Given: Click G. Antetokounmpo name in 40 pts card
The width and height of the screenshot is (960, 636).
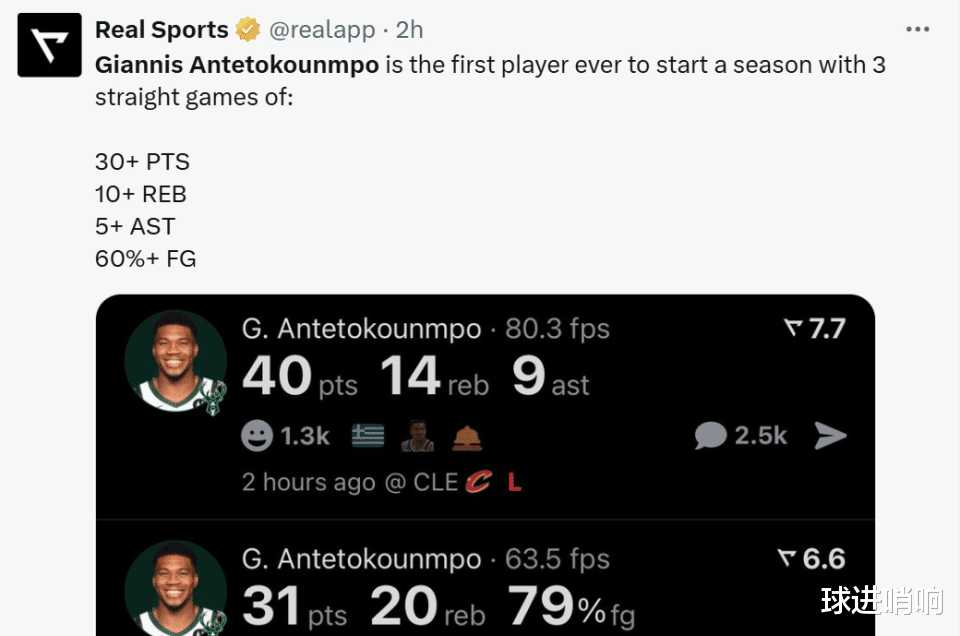Looking at the screenshot, I should [361, 328].
